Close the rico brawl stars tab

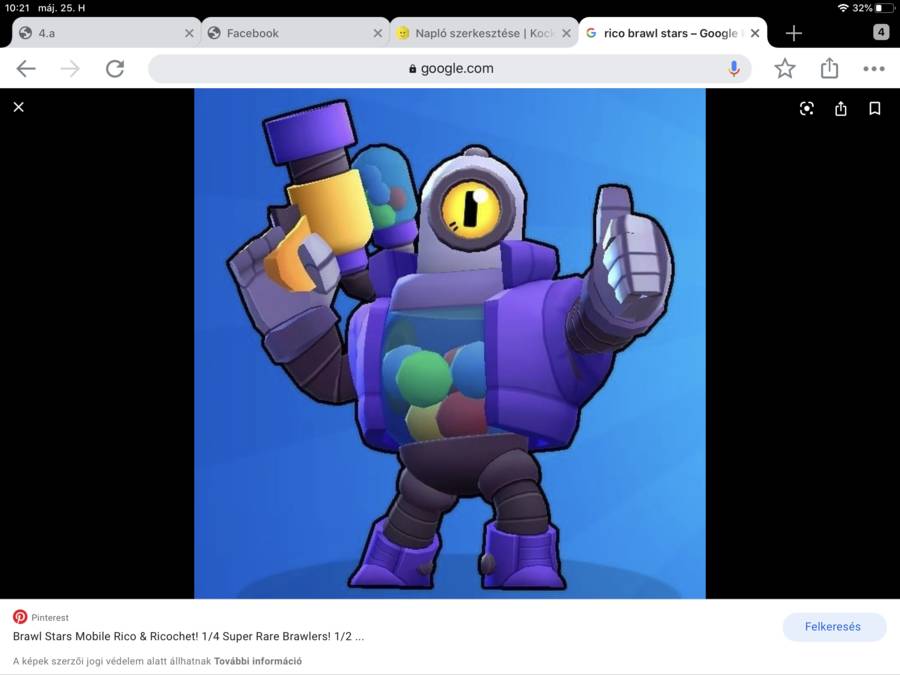755,33
